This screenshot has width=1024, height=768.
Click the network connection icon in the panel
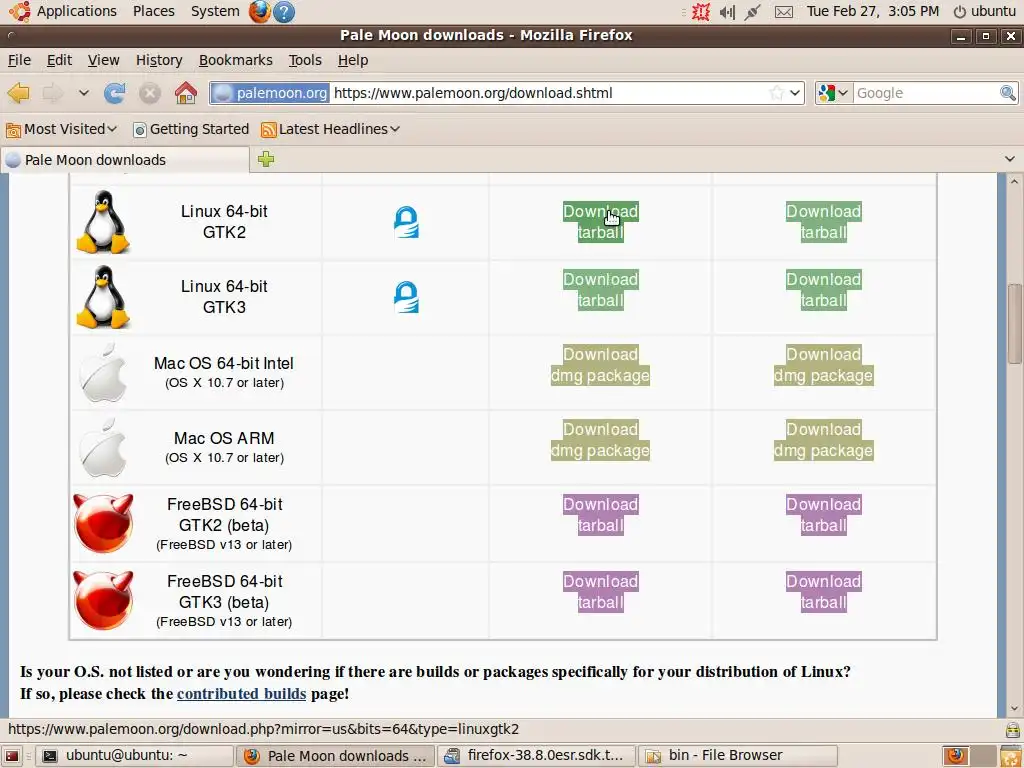752,12
